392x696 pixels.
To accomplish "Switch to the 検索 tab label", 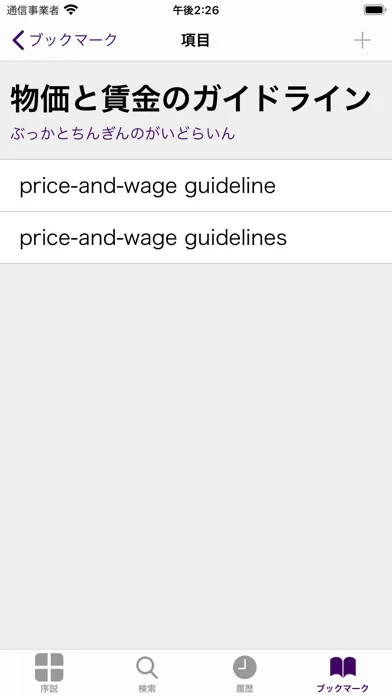I will (147, 688).
